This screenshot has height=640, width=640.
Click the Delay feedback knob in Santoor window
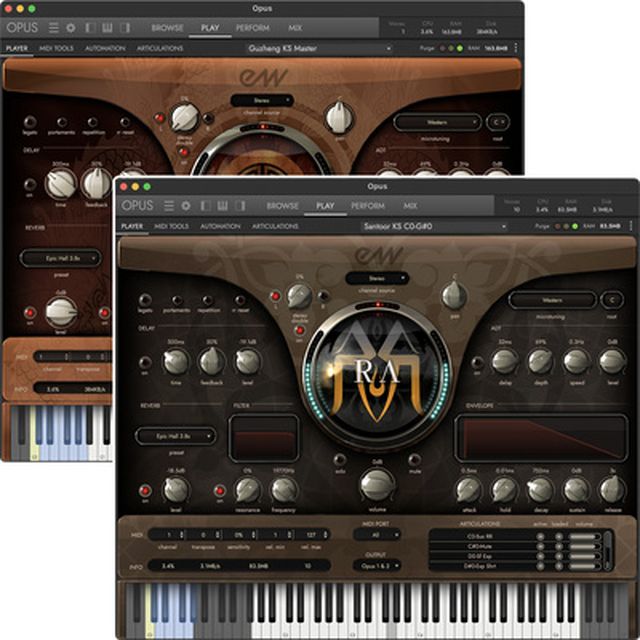click(211, 362)
